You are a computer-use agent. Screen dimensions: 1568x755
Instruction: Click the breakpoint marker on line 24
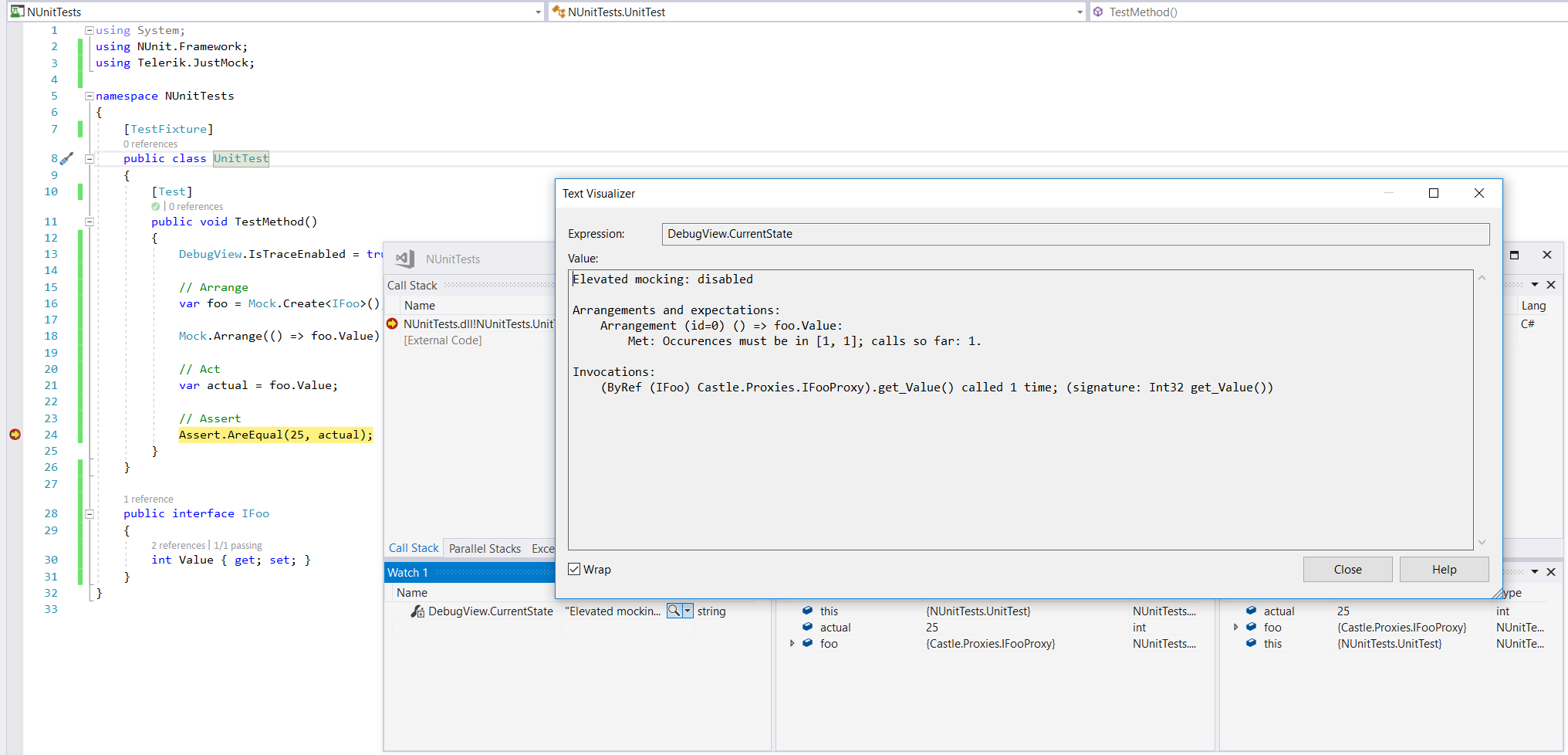point(15,435)
